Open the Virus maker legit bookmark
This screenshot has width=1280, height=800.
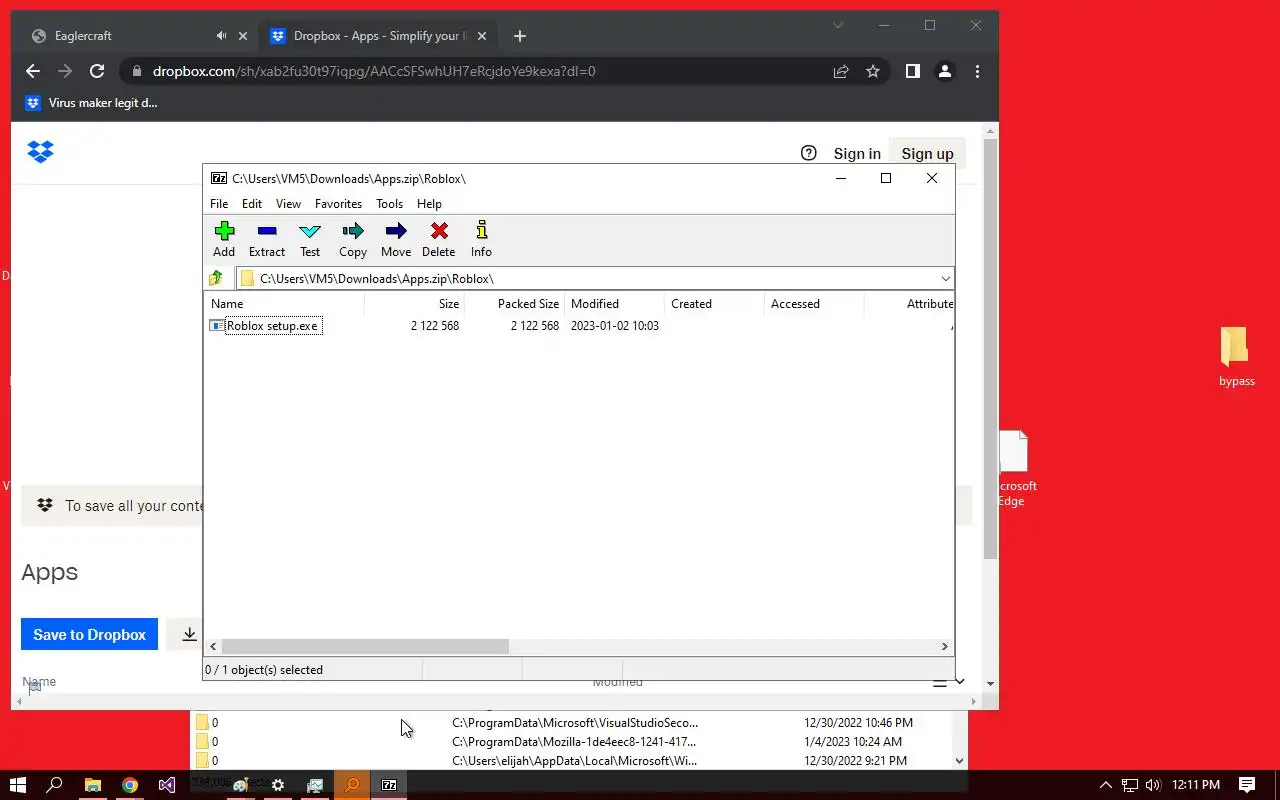click(91, 103)
